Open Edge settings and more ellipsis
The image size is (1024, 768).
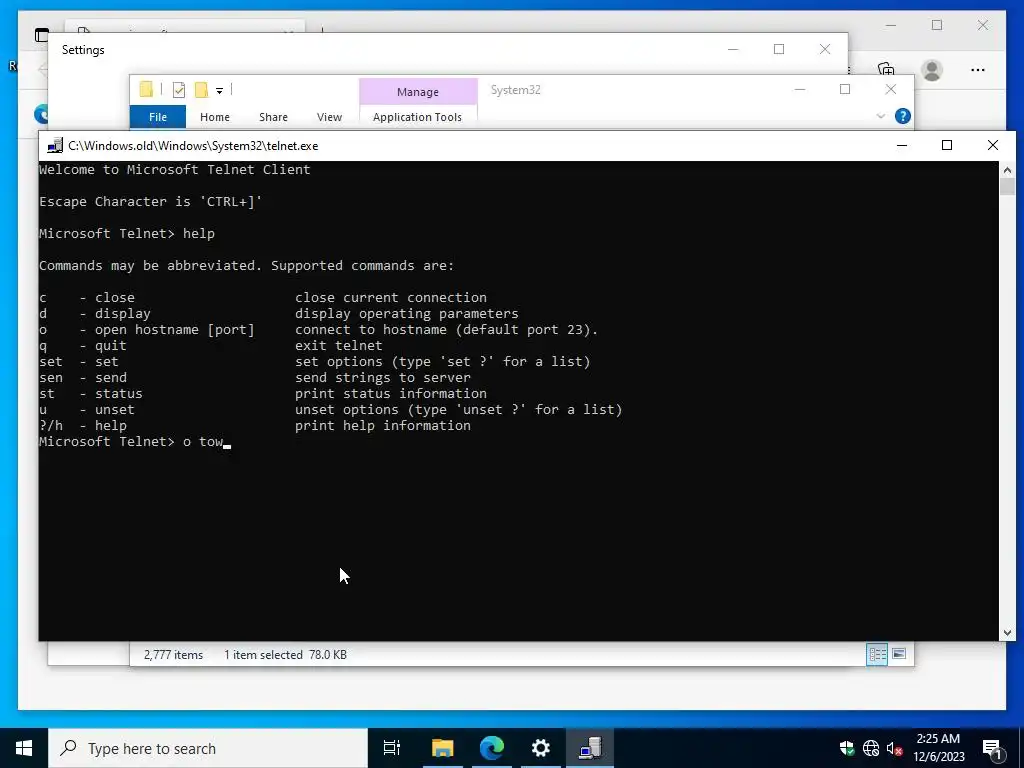pyautogui.click(x=978, y=70)
